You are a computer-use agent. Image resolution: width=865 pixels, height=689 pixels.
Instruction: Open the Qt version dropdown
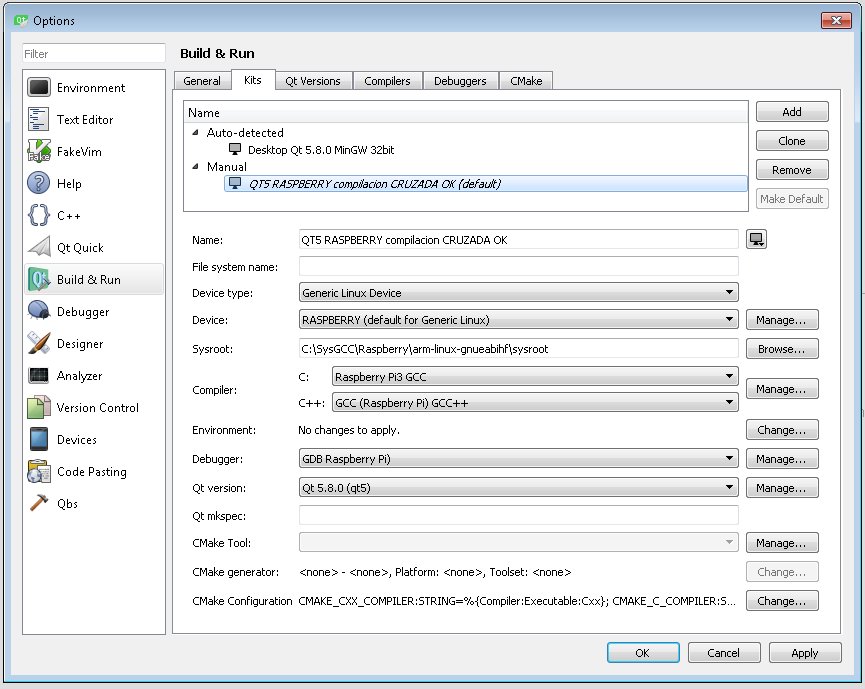pos(519,488)
